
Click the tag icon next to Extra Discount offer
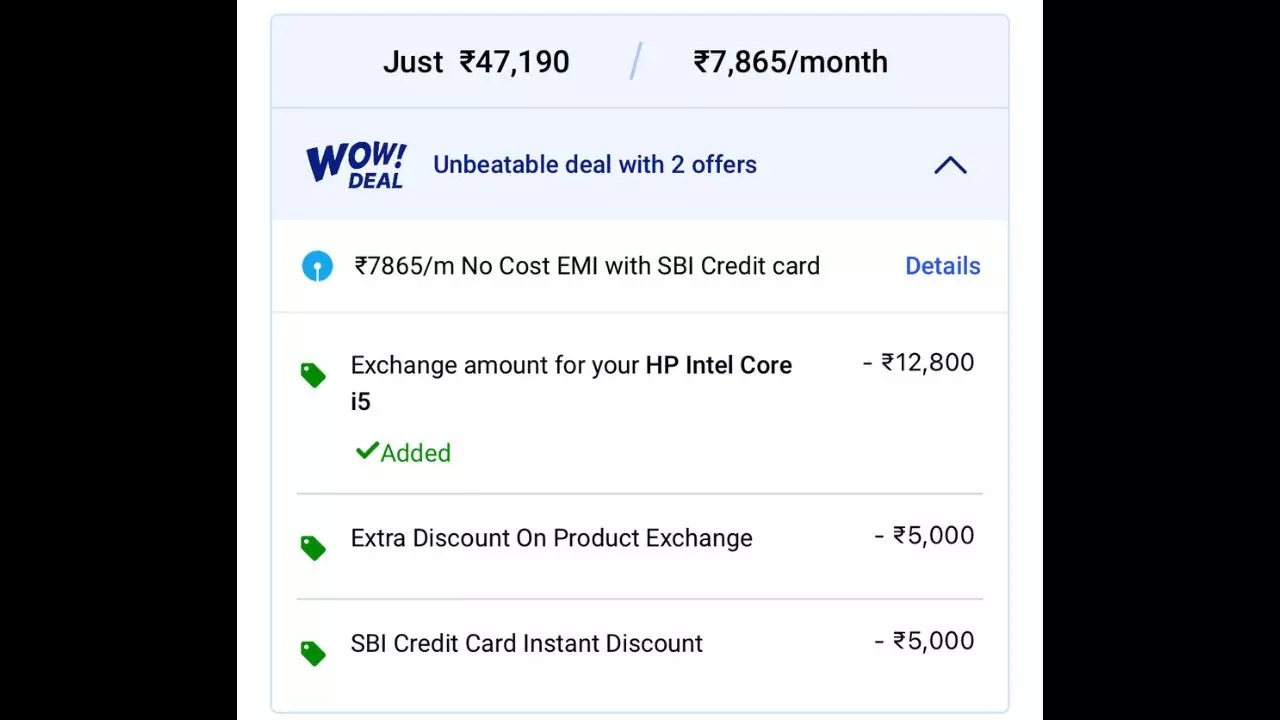coord(313,547)
